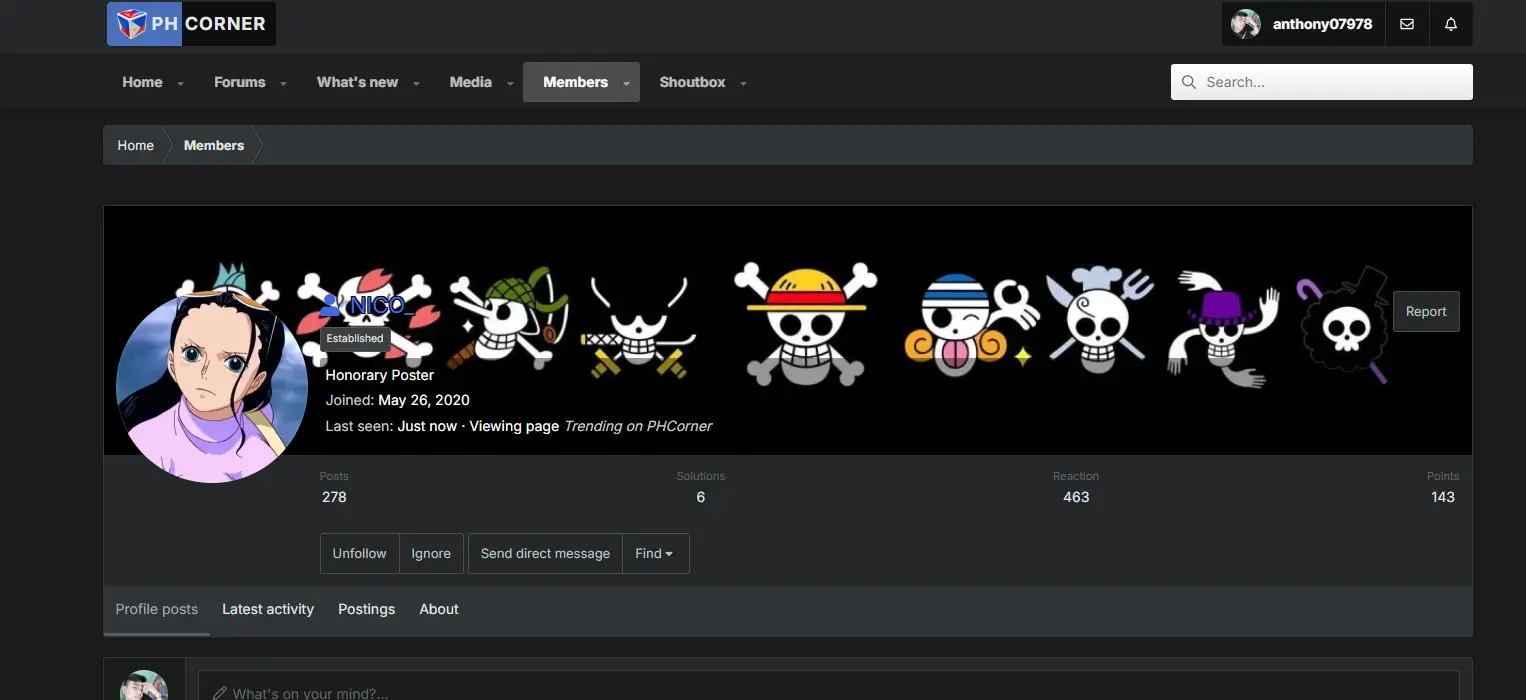Image resolution: width=1526 pixels, height=700 pixels.
Task: Switch to the Latest activity tab
Action: pyautogui.click(x=268, y=609)
